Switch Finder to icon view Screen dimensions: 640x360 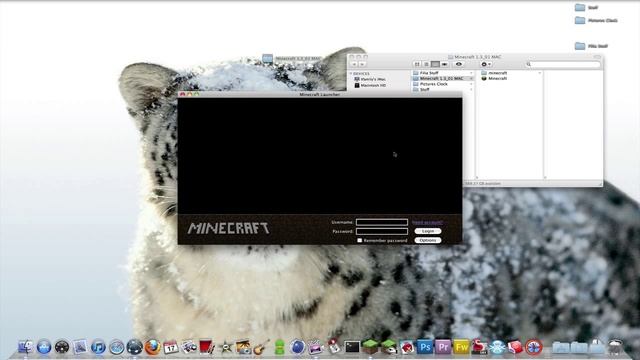[x=417, y=64]
